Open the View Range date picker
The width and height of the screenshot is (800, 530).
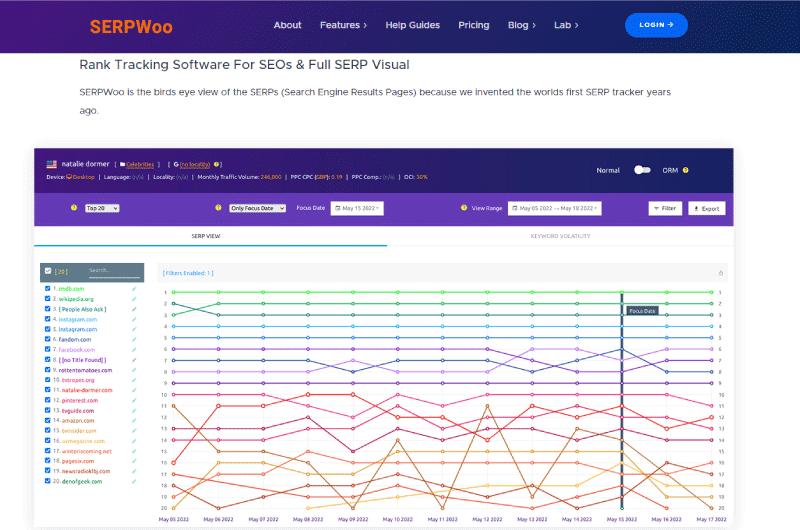point(555,208)
